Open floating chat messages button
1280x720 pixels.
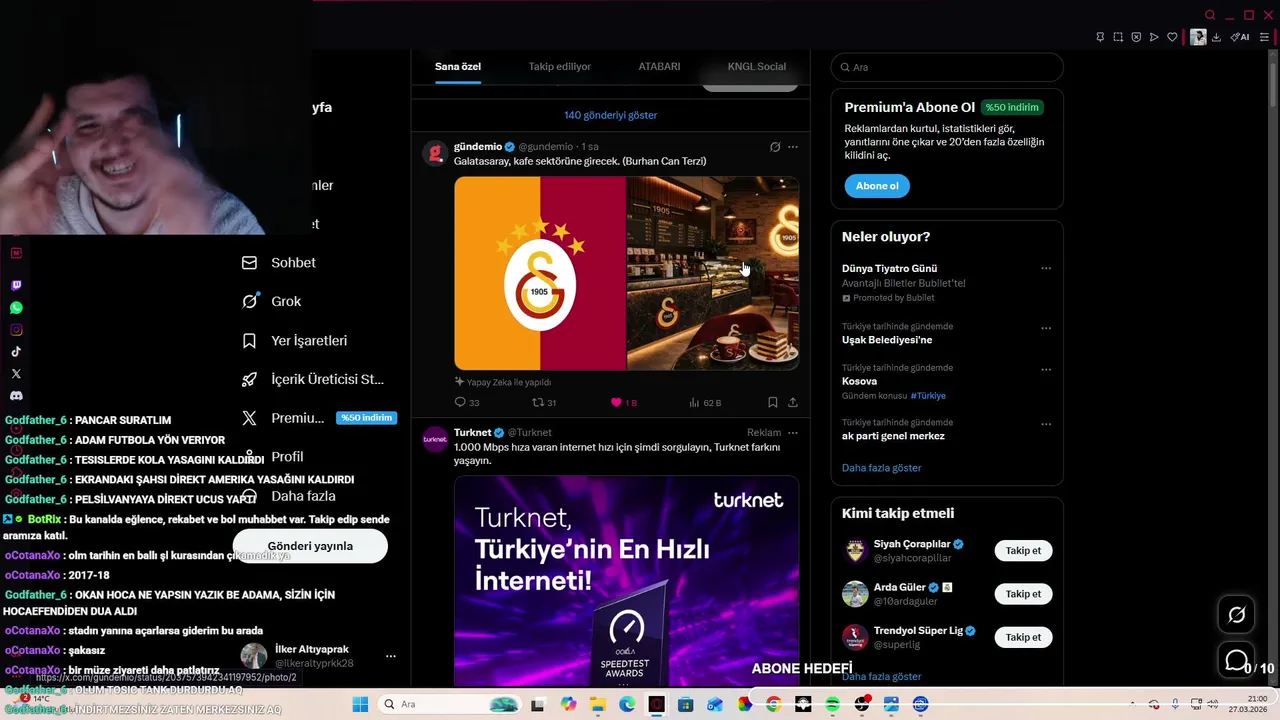click(1236, 661)
